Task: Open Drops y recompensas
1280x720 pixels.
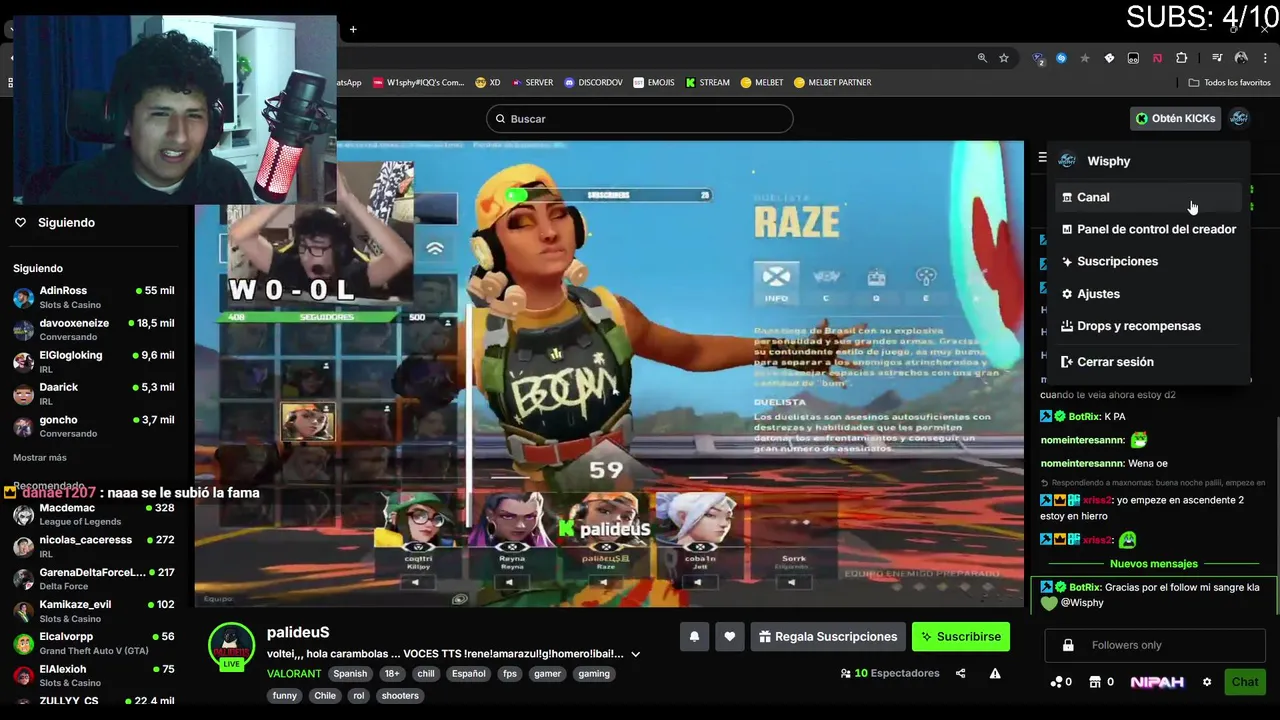Action: (x=1147, y=326)
